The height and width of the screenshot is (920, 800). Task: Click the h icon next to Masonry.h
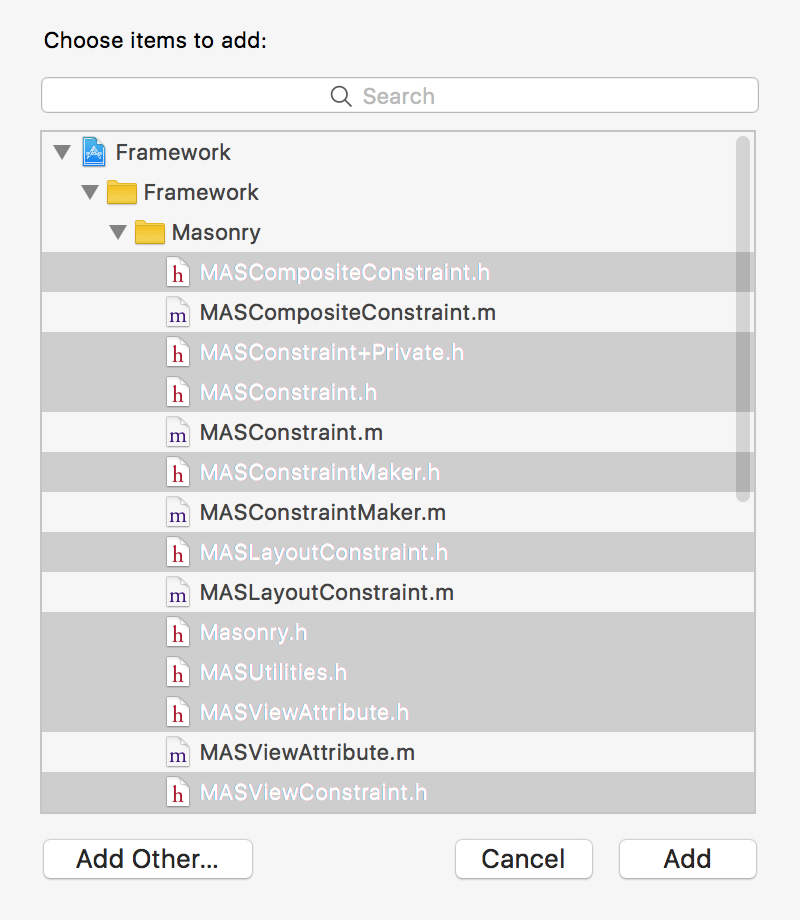point(177,632)
